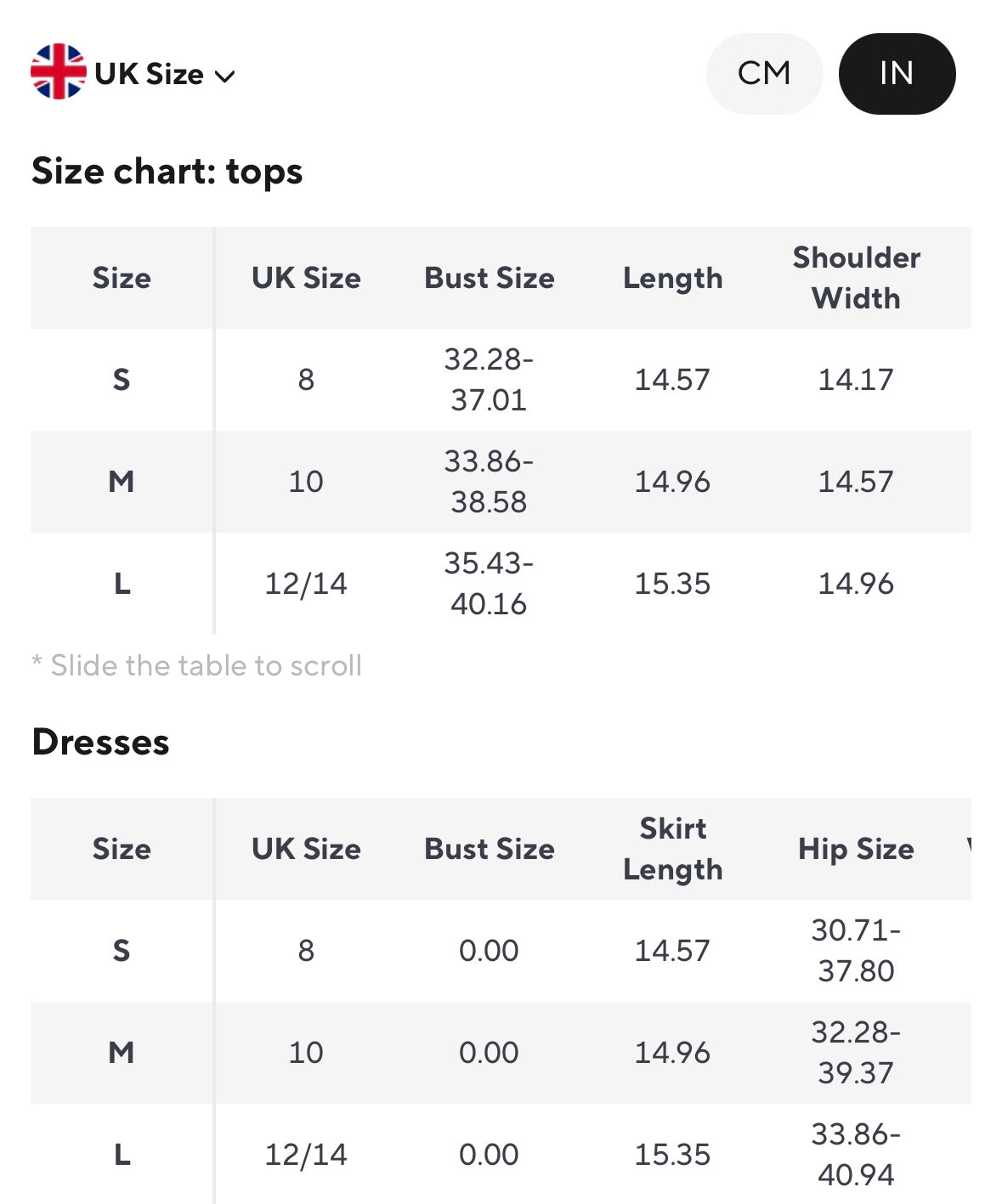Click the UK flag icon
1002x1204 pixels.
[x=58, y=72]
